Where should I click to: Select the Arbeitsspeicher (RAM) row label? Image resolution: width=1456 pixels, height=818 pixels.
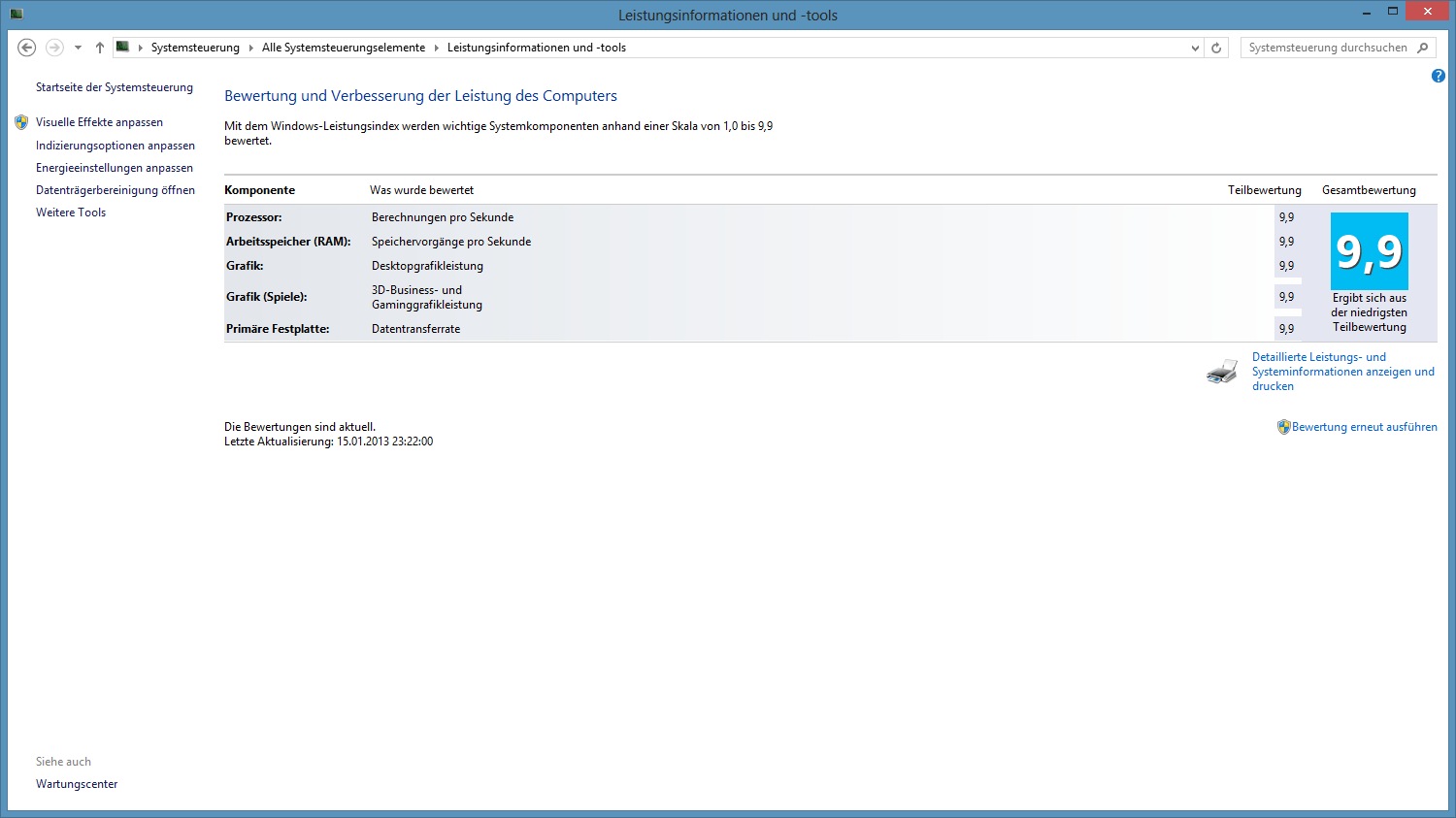click(x=288, y=242)
